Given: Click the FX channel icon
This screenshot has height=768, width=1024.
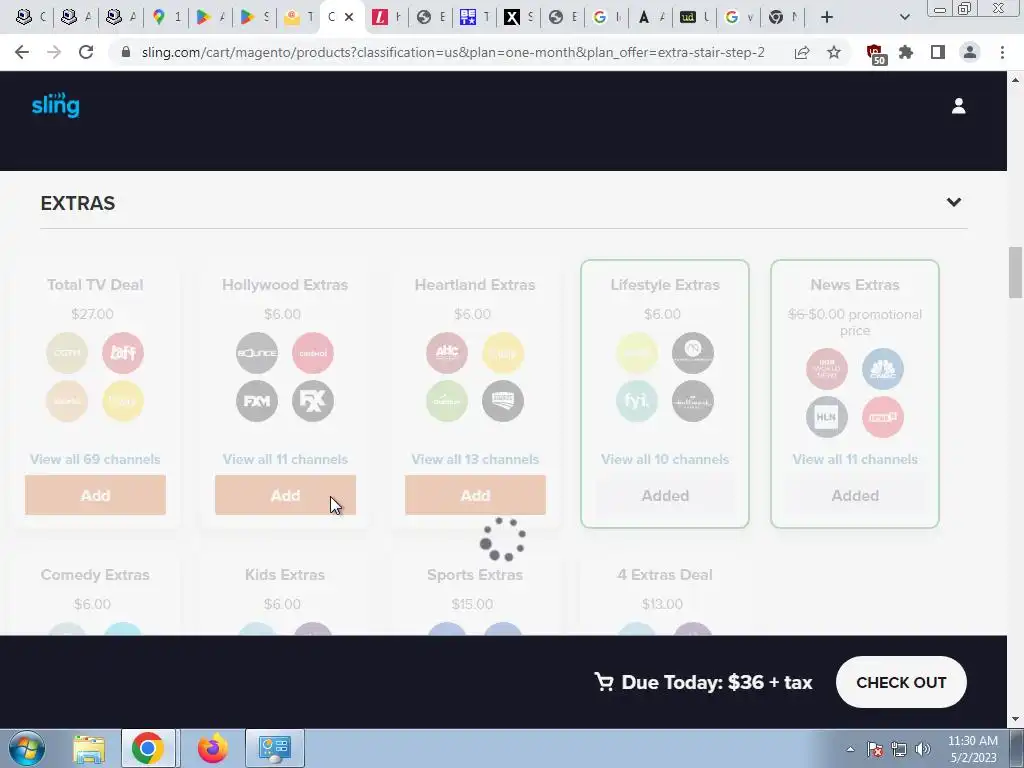Looking at the screenshot, I should pyautogui.click(x=313, y=401).
